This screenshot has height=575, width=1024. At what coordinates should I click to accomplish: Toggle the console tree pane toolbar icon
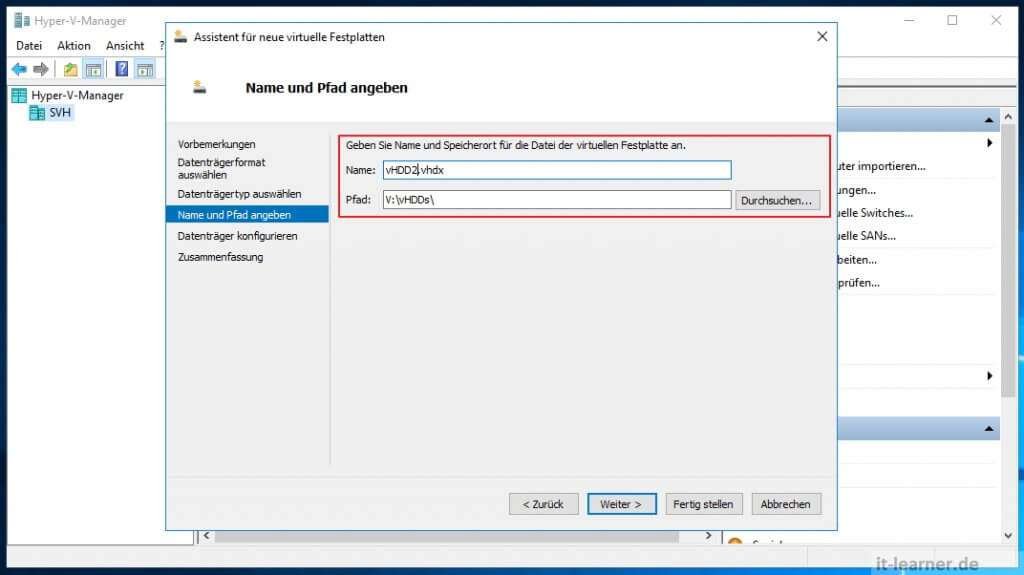[x=93, y=69]
